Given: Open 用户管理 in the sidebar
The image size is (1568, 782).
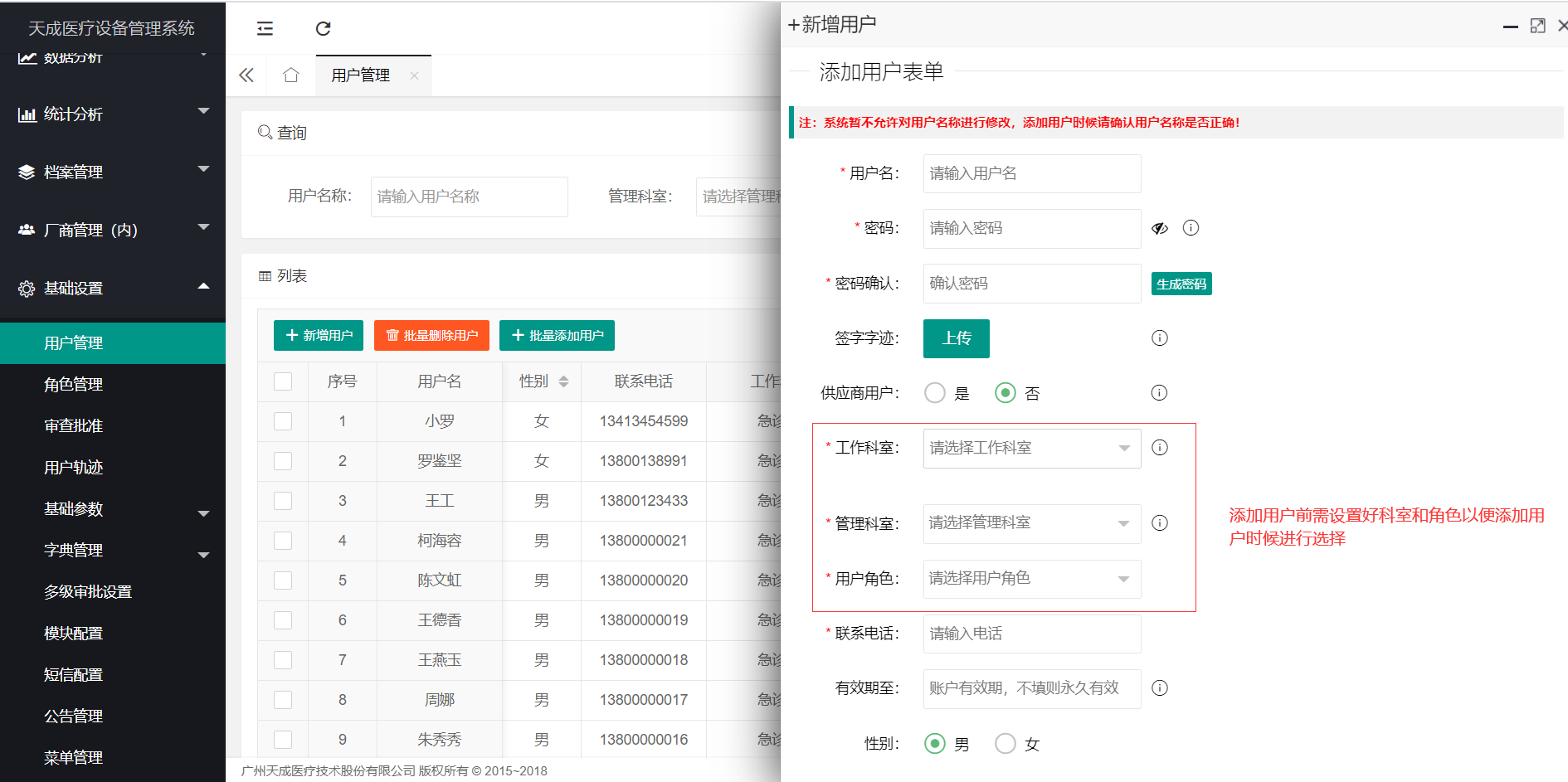Looking at the screenshot, I should click(113, 343).
